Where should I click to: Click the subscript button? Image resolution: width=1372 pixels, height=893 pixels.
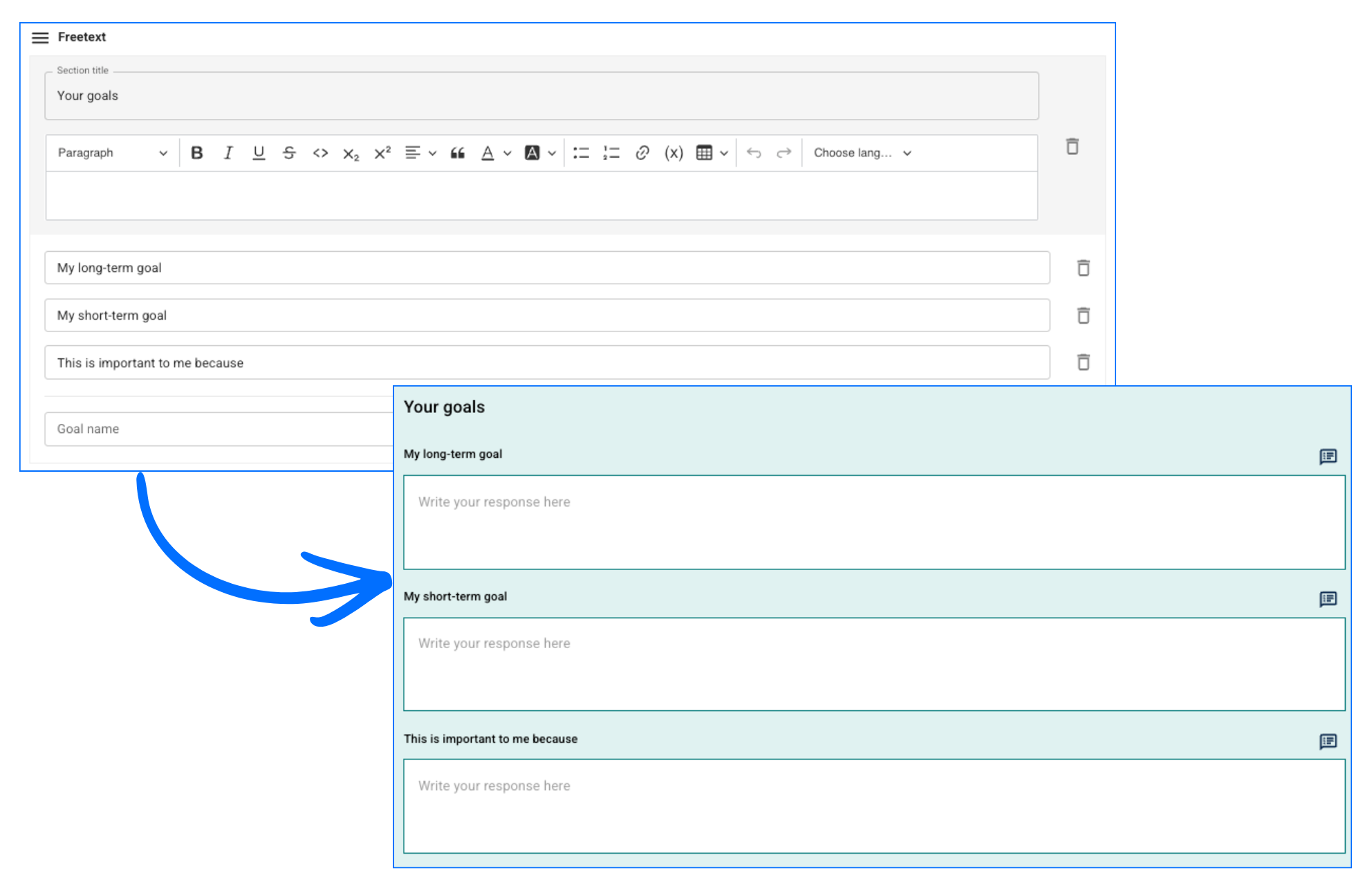pyautogui.click(x=351, y=154)
